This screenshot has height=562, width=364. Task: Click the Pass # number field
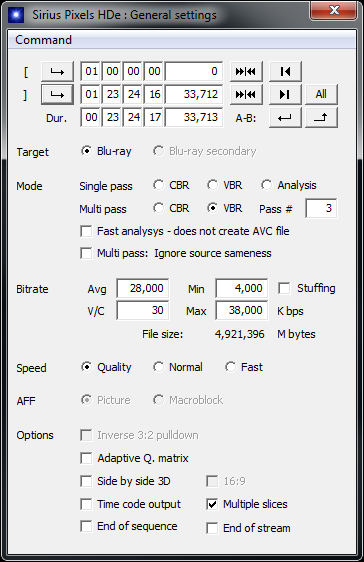pos(321,208)
